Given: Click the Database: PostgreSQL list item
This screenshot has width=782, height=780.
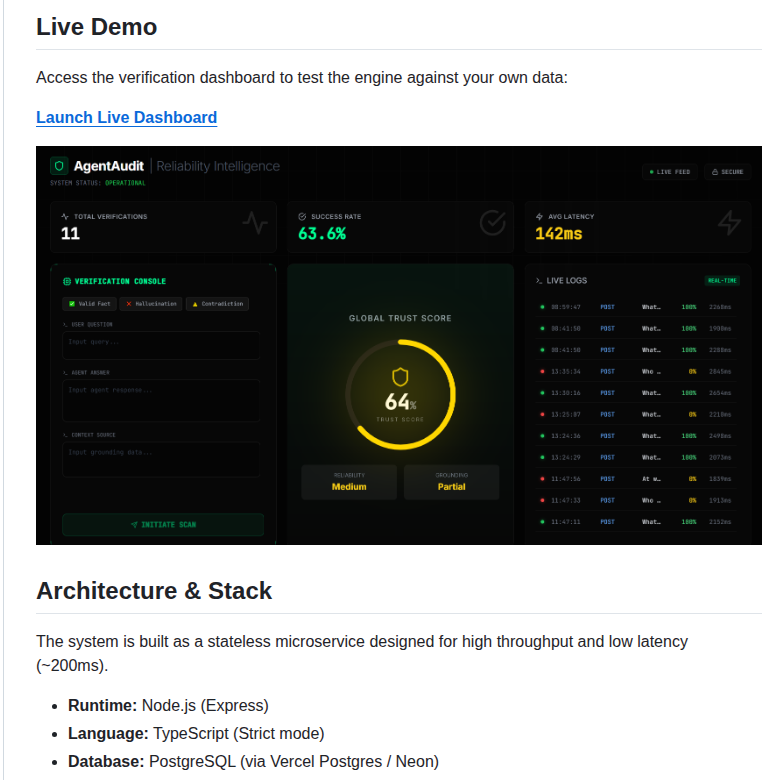Looking at the screenshot, I should click(253, 762).
